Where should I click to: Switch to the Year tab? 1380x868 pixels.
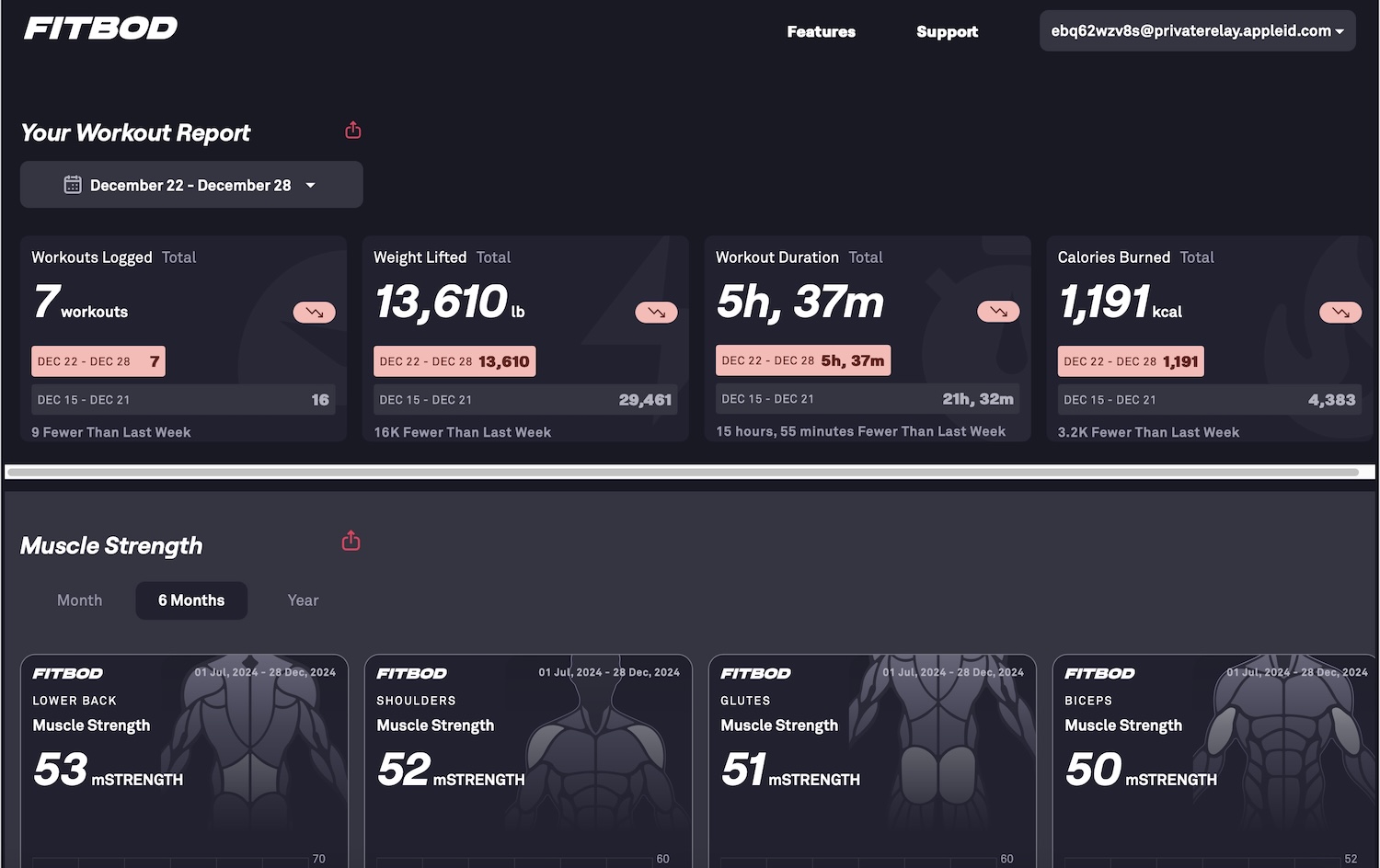click(303, 600)
